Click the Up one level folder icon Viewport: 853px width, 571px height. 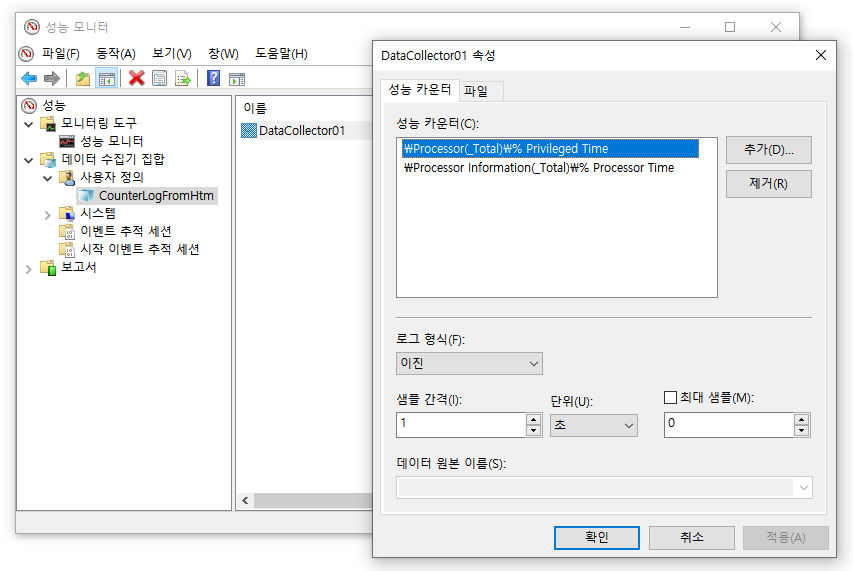coord(83,79)
